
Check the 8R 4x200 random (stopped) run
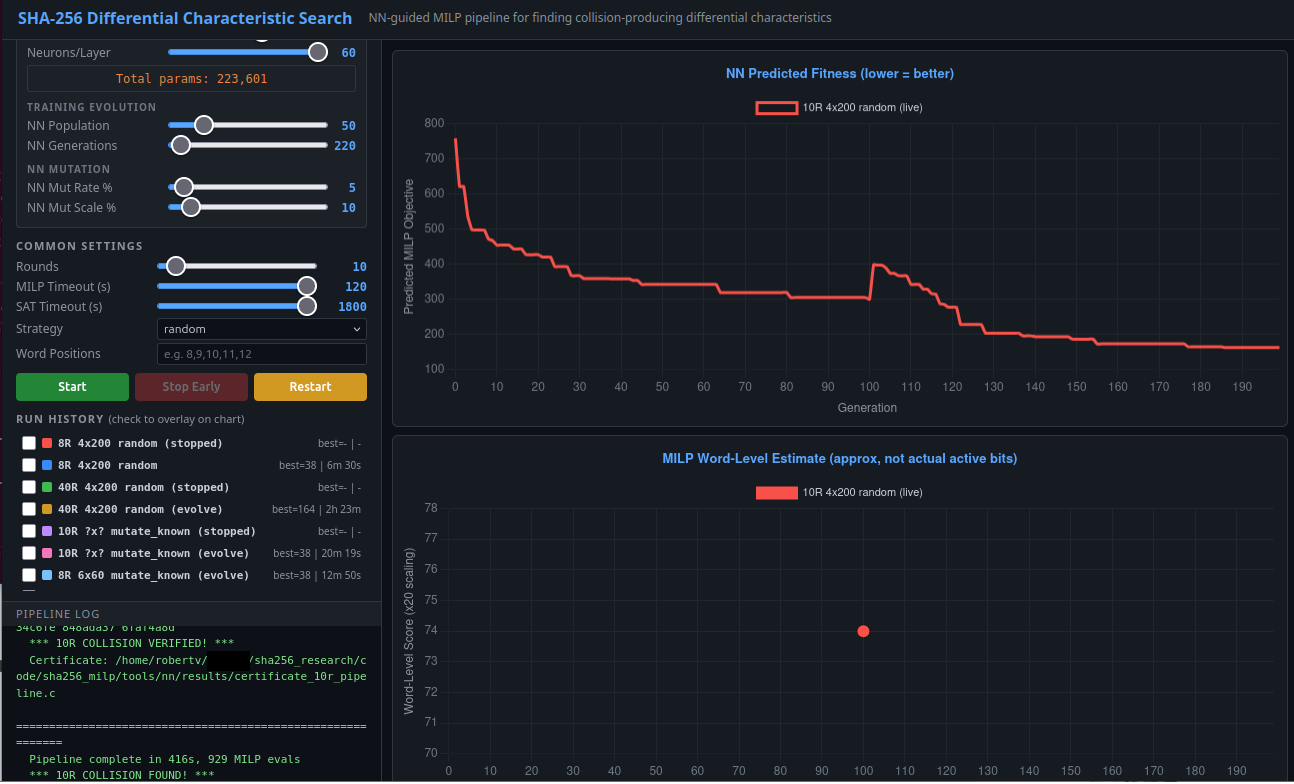coord(29,443)
